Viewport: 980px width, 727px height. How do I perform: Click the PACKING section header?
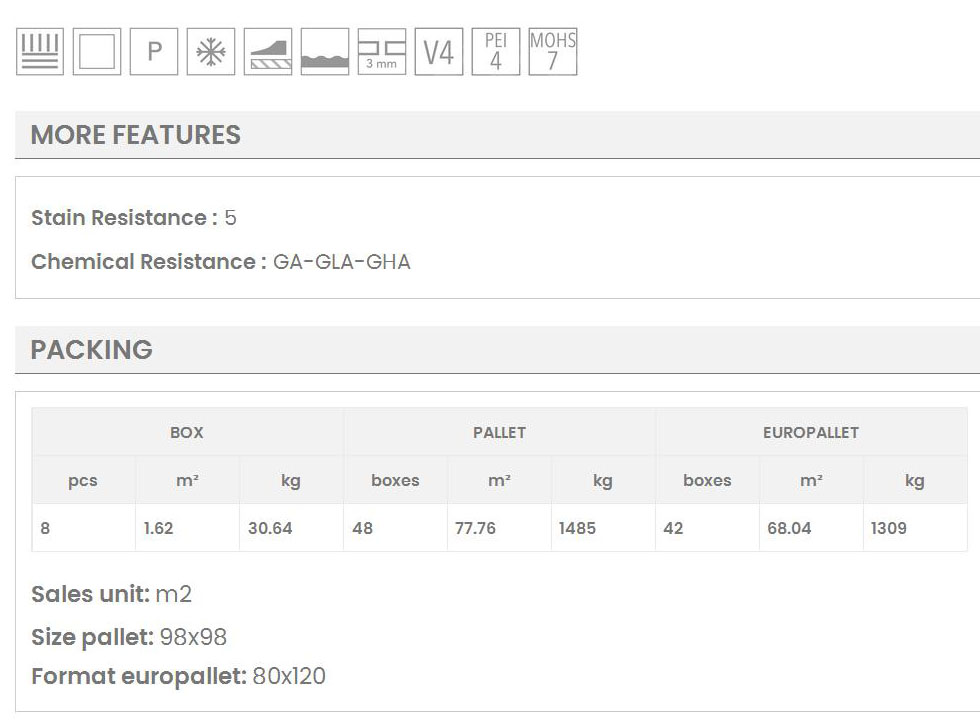[92, 350]
